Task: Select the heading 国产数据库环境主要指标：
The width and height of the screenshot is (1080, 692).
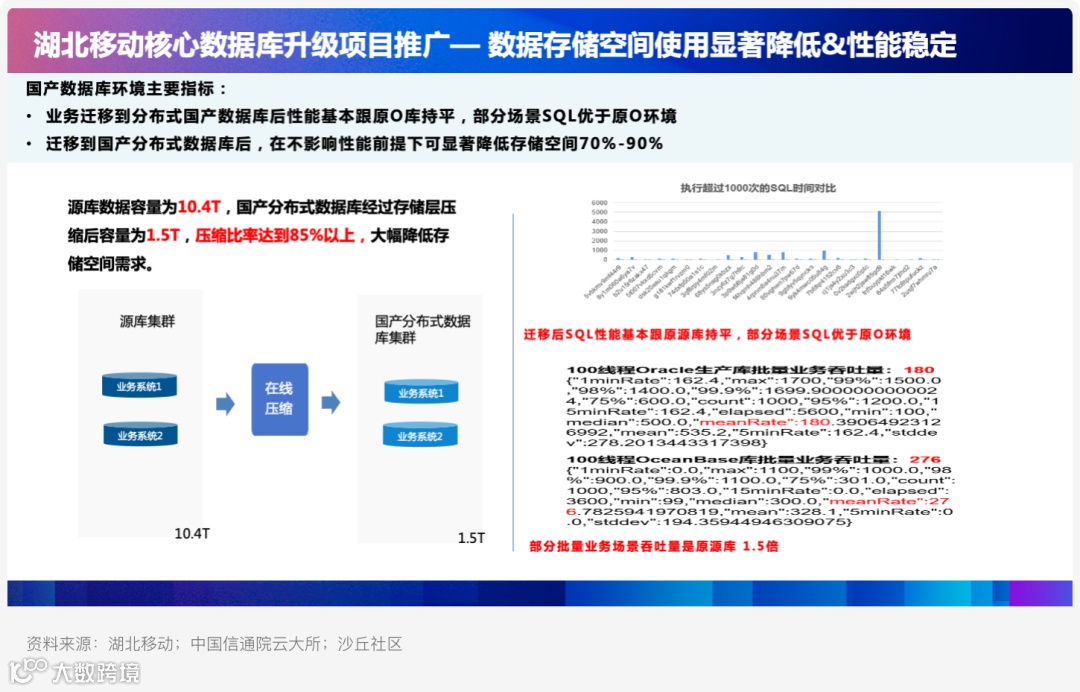Action: point(127,89)
